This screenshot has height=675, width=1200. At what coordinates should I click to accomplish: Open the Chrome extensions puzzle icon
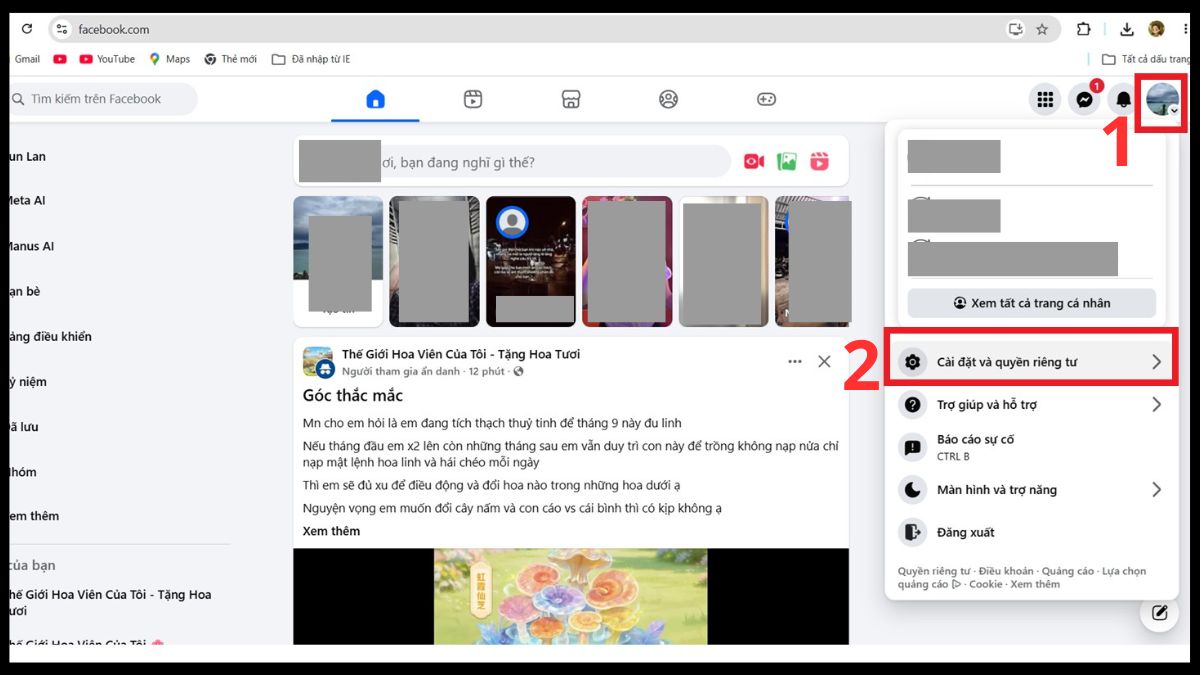1084,29
